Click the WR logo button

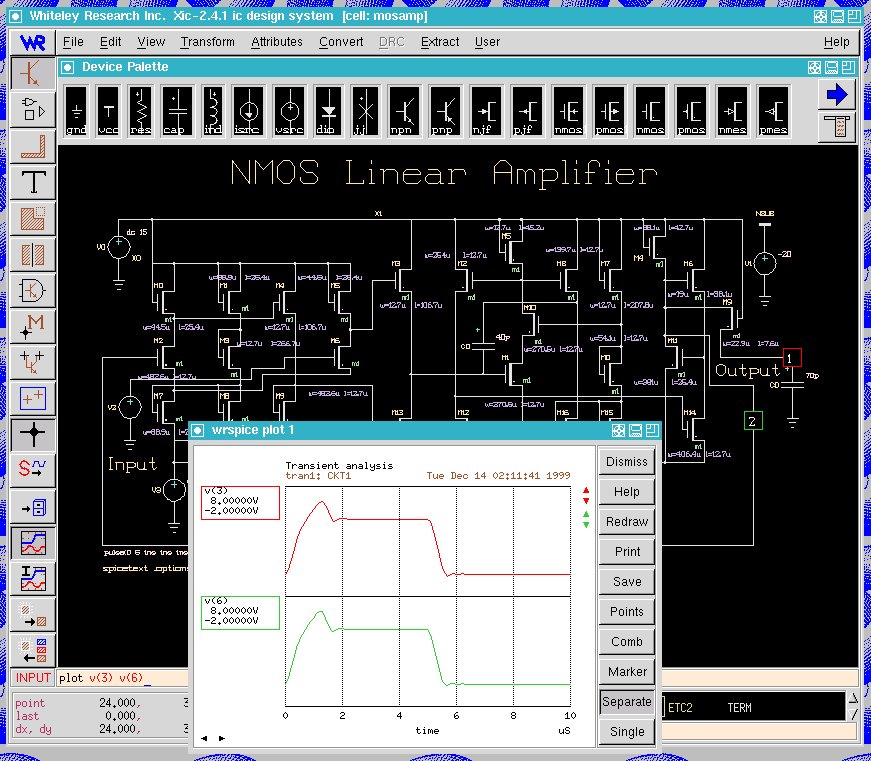click(x=32, y=42)
